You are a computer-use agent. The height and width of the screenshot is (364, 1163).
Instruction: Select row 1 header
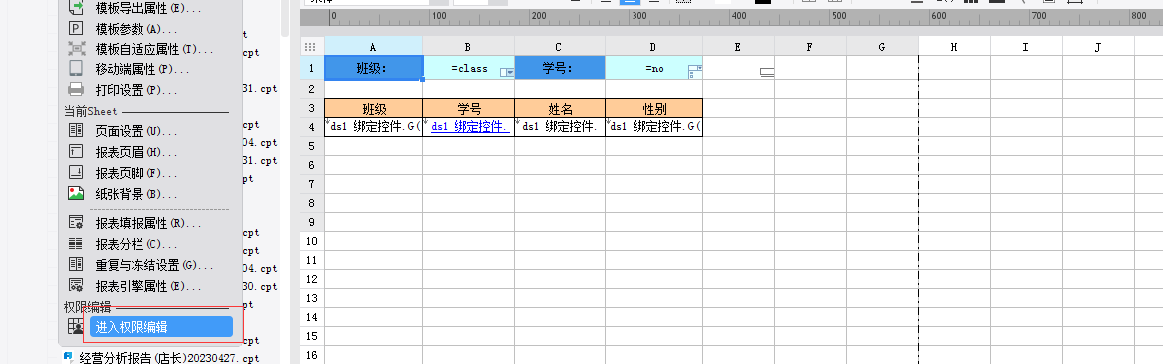point(312,68)
